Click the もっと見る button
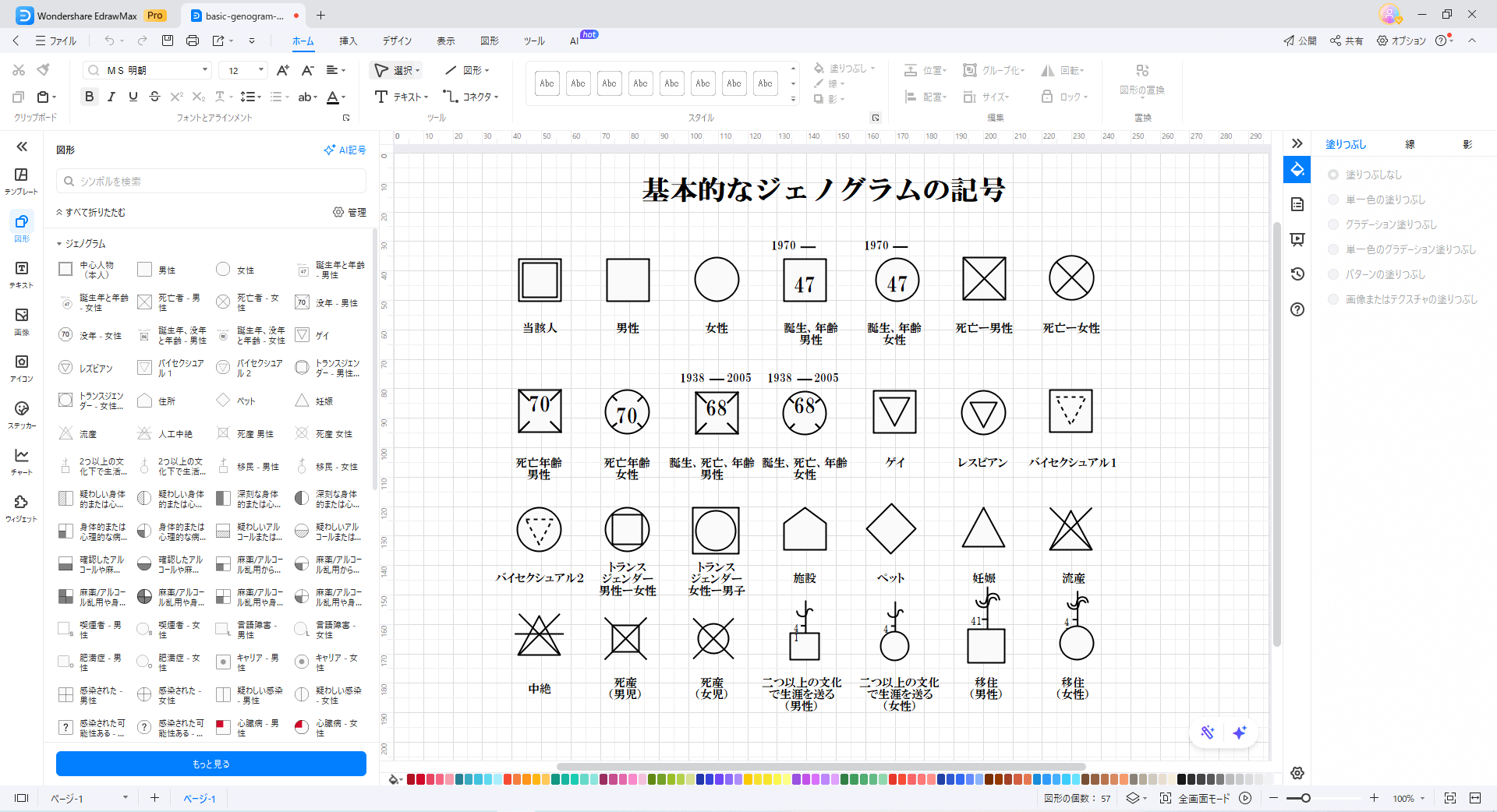The height and width of the screenshot is (812, 1497). 211,764
